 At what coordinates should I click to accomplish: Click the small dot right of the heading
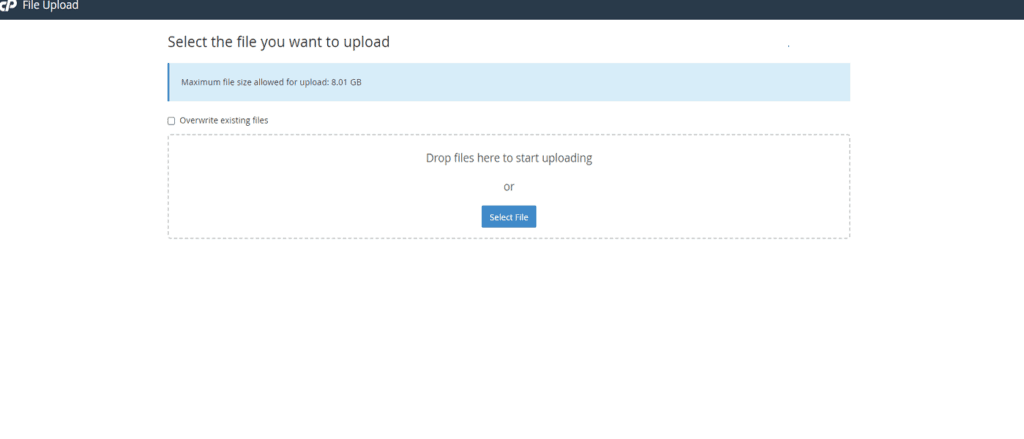pyautogui.click(x=788, y=46)
